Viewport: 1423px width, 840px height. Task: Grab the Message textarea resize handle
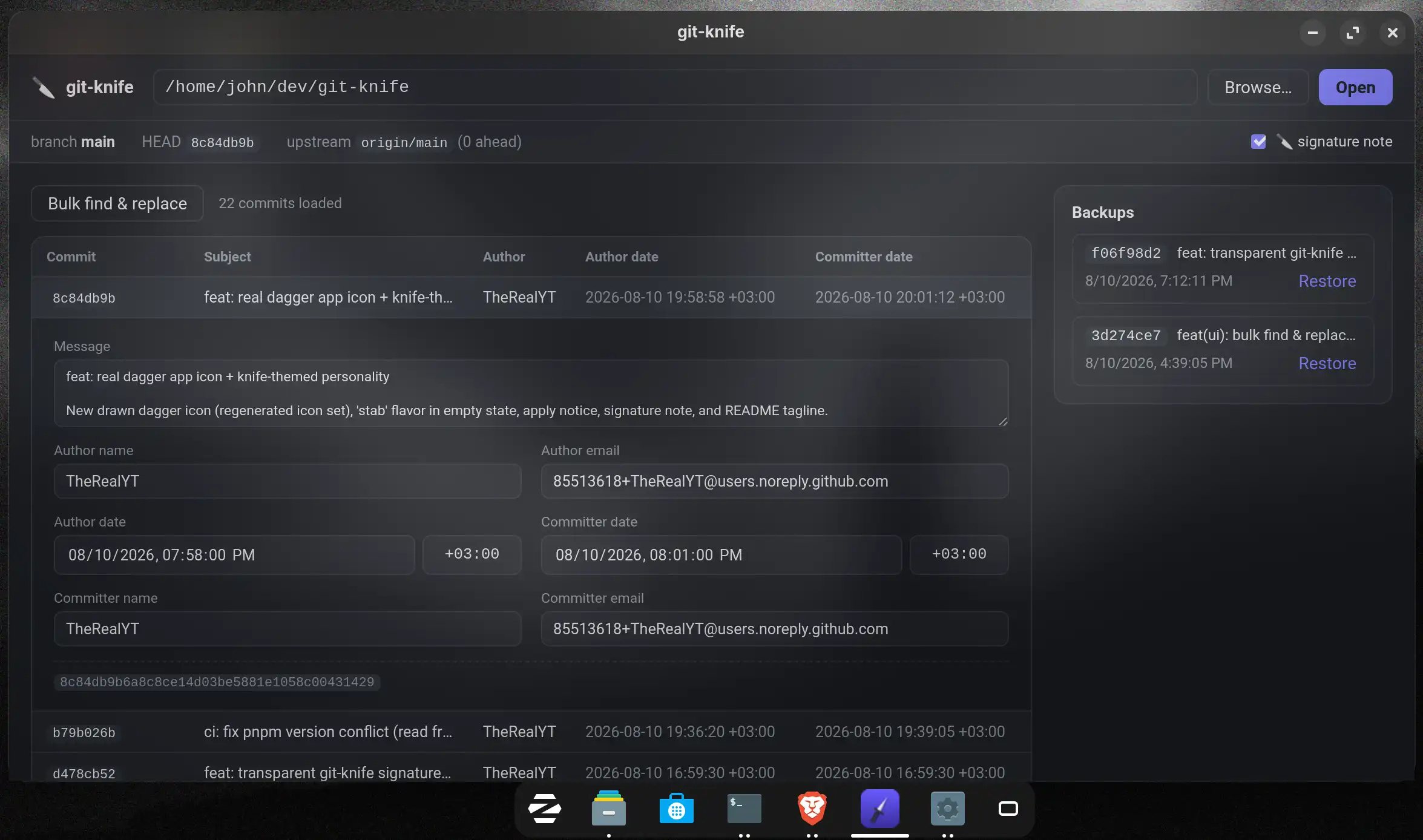[x=1003, y=421]
